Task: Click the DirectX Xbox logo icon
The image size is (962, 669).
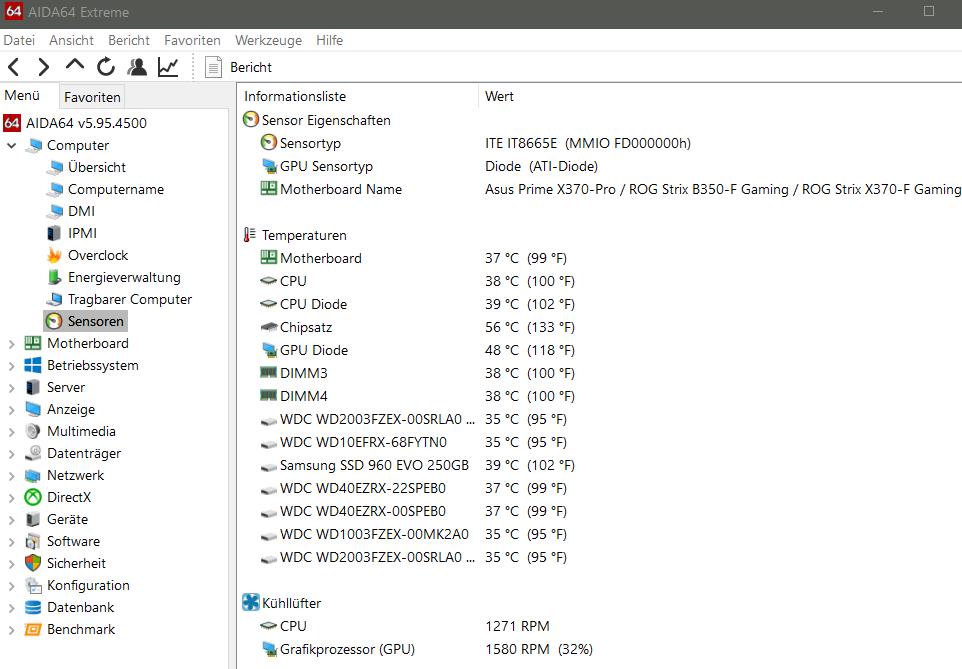Action: [33, 497]
